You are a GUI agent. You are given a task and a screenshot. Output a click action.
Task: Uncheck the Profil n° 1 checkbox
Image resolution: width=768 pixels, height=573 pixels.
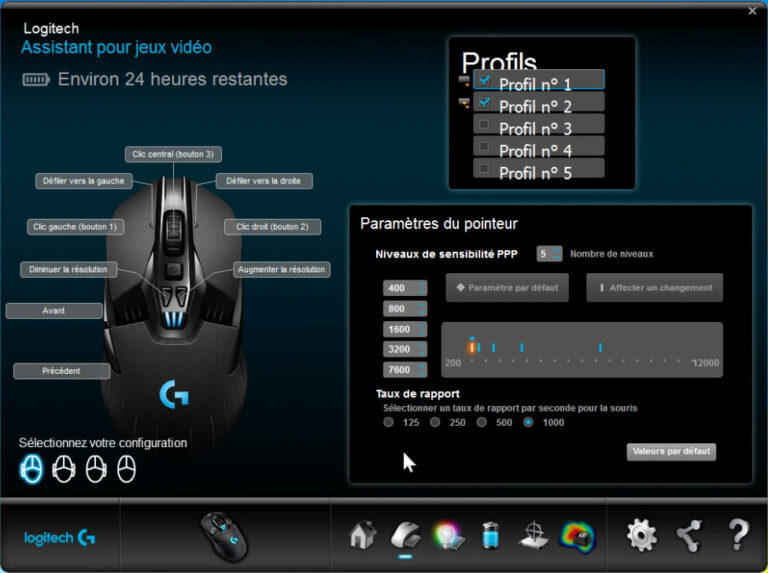tap(484, 80)
